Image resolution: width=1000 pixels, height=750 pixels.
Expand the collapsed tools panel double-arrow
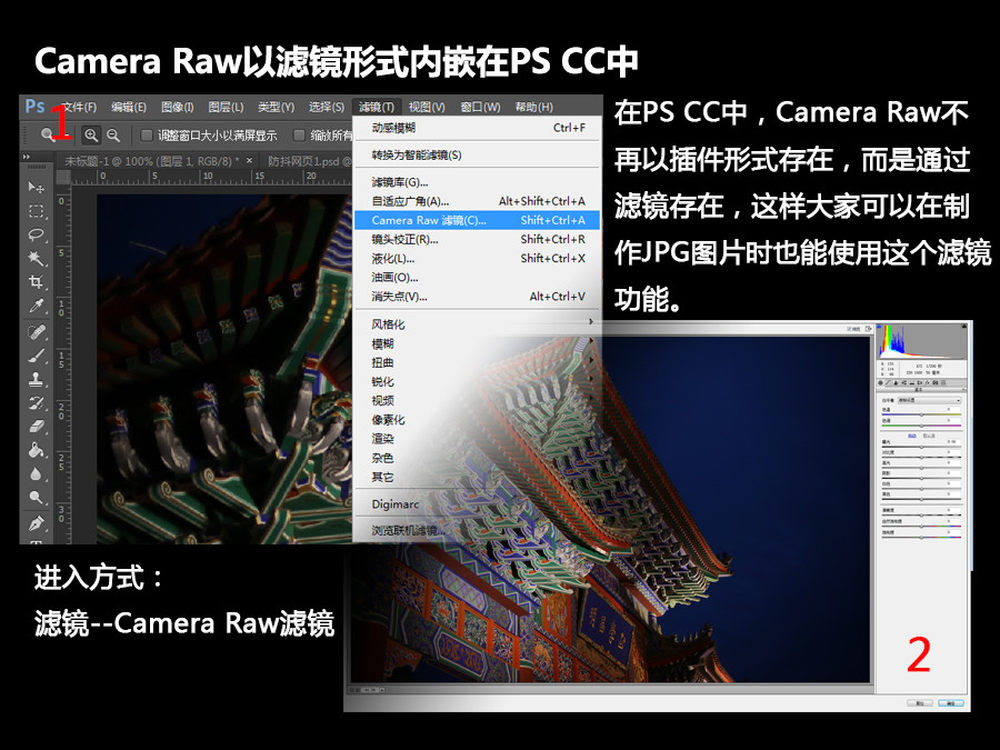click(26, 156)
